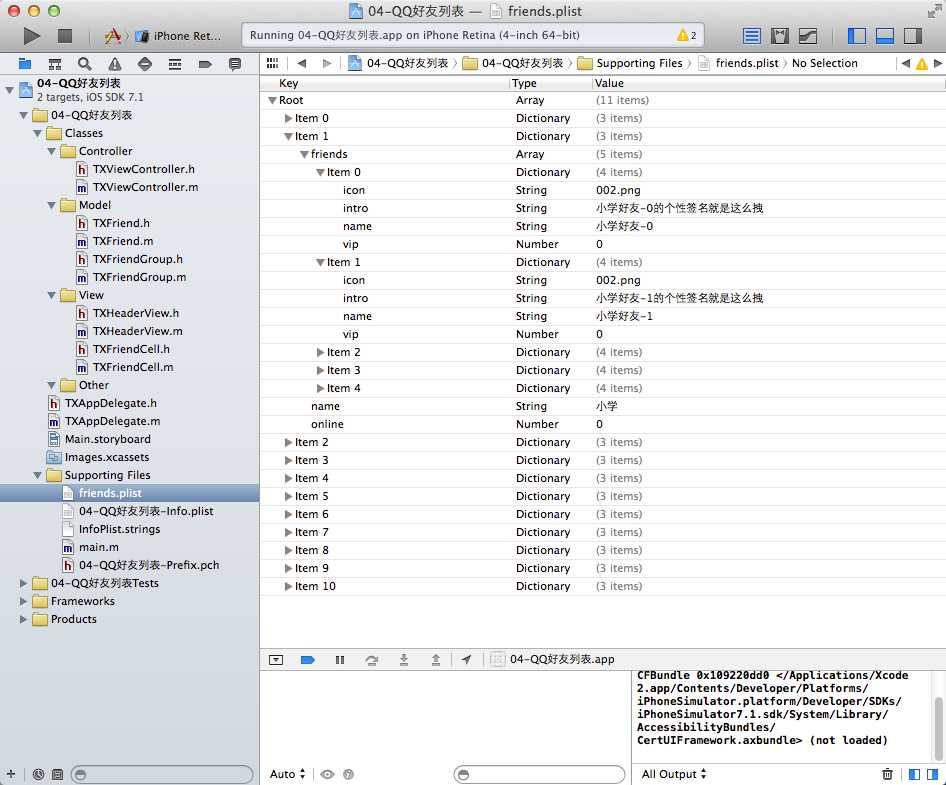Open the Project navigator folder icon

[x=25, y=63]
